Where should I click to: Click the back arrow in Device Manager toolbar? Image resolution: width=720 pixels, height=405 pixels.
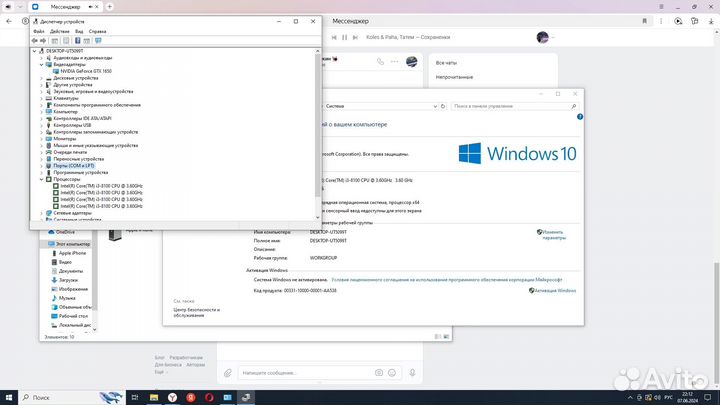(36, 41)
